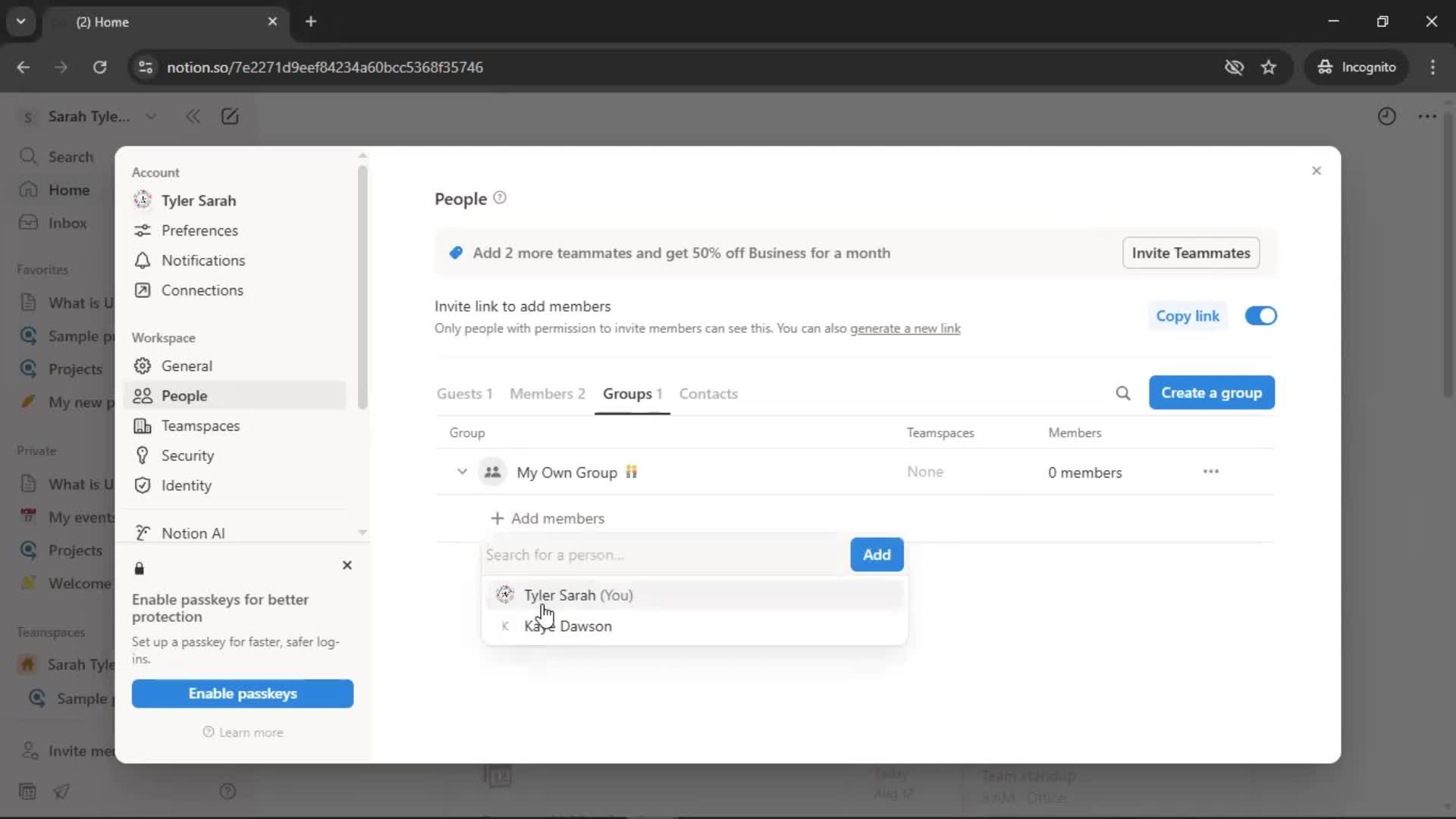
Task: Collapse the sidebar with double-chevron icon
Action: coord(193,116)
